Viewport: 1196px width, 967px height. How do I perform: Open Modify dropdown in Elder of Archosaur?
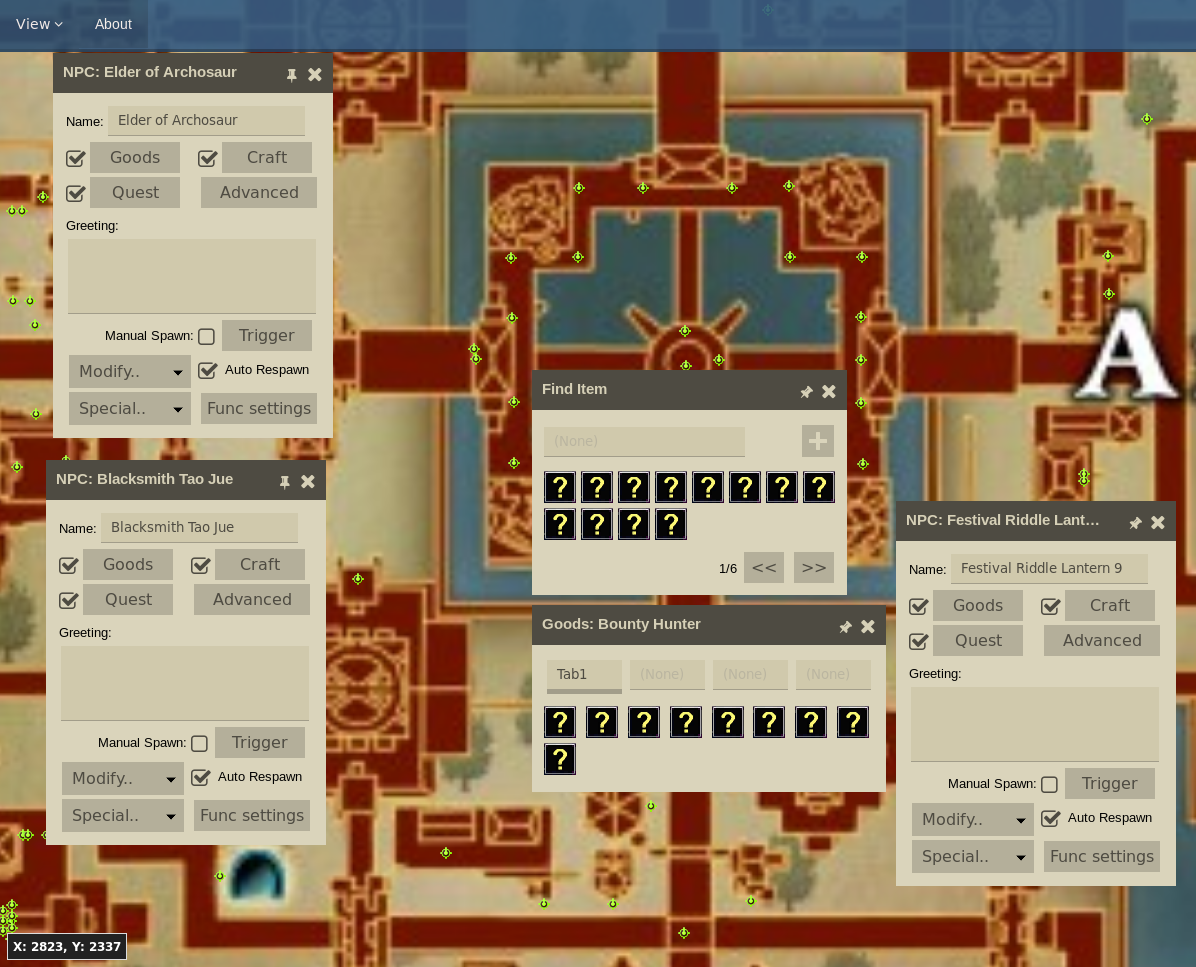130,372
